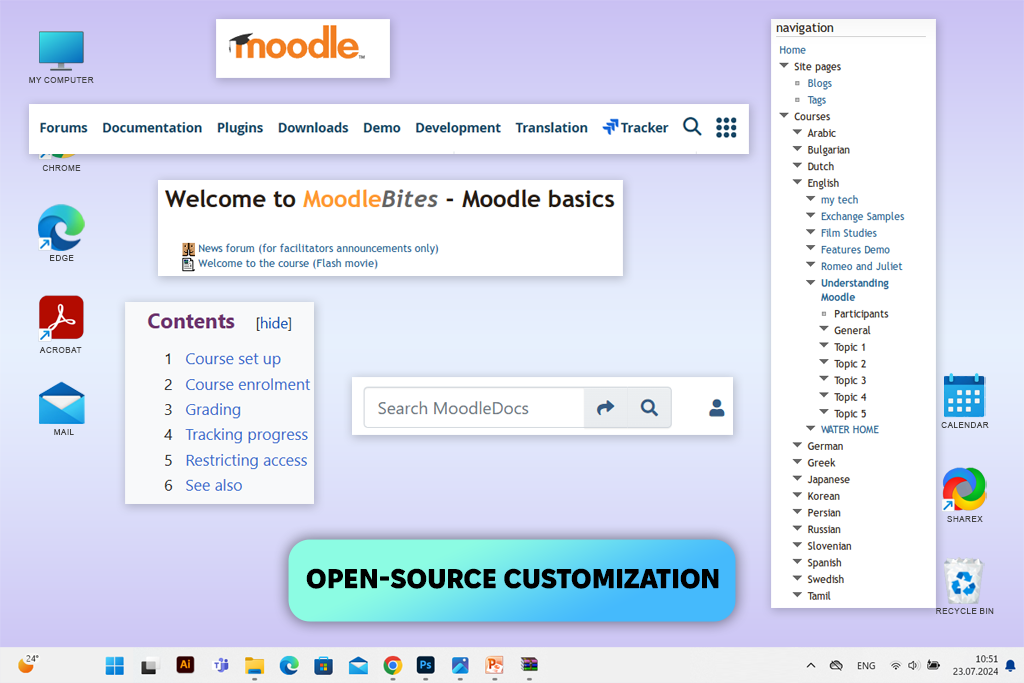Screen dimensions: 1024x683
Task: Open Restricting access contents link
Action: (246, 460)
